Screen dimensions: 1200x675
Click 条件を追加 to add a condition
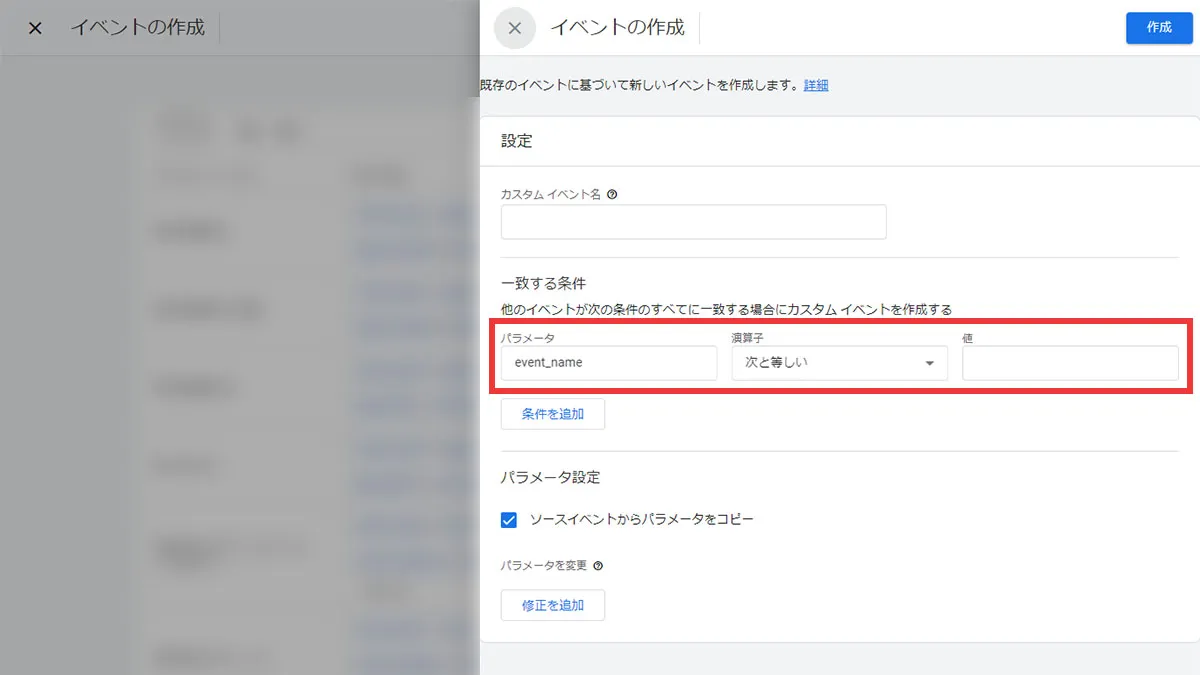point(552,414)
